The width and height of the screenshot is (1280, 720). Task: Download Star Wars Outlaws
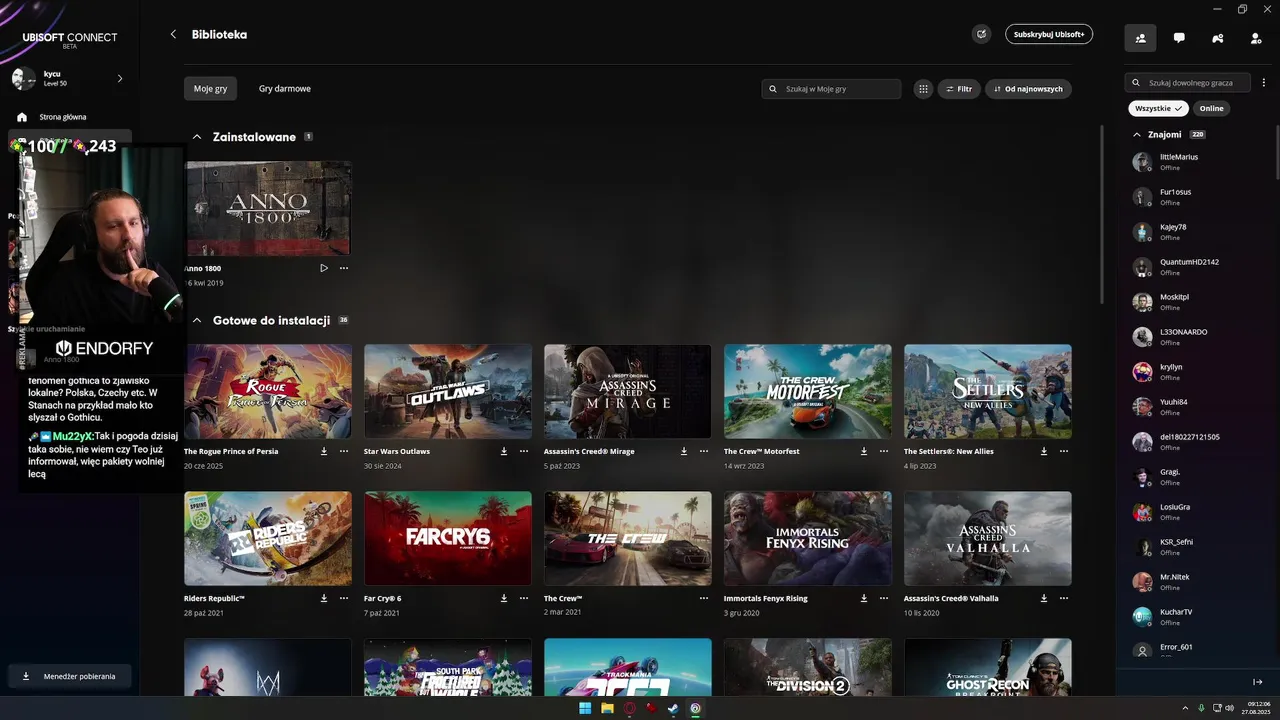[504, 451]
